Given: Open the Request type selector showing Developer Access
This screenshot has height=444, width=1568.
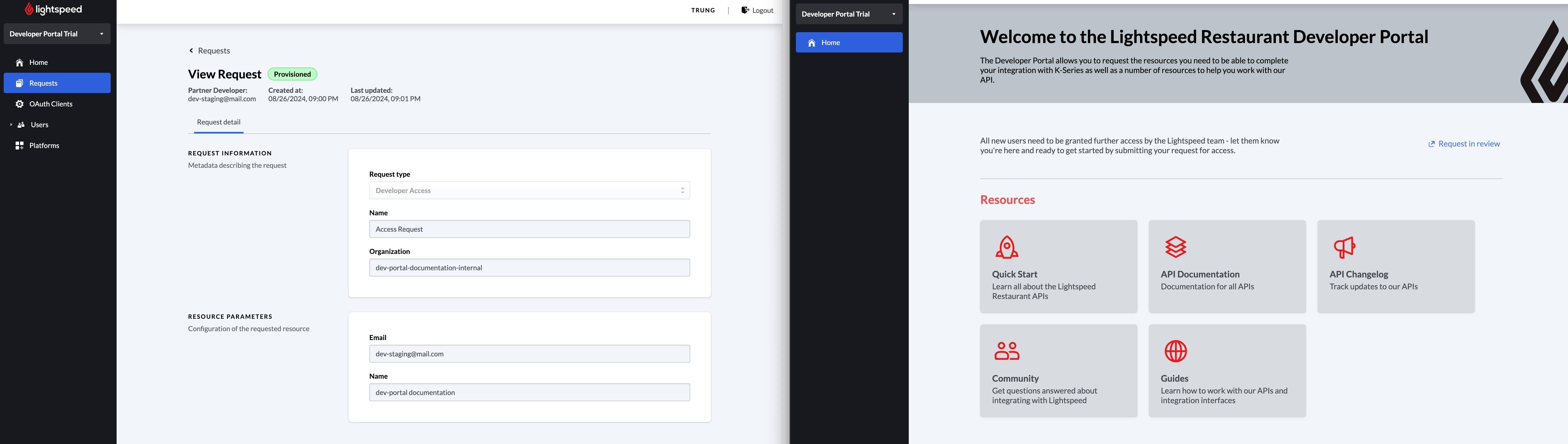Looking at the screenshot, I should pos(529,190).
